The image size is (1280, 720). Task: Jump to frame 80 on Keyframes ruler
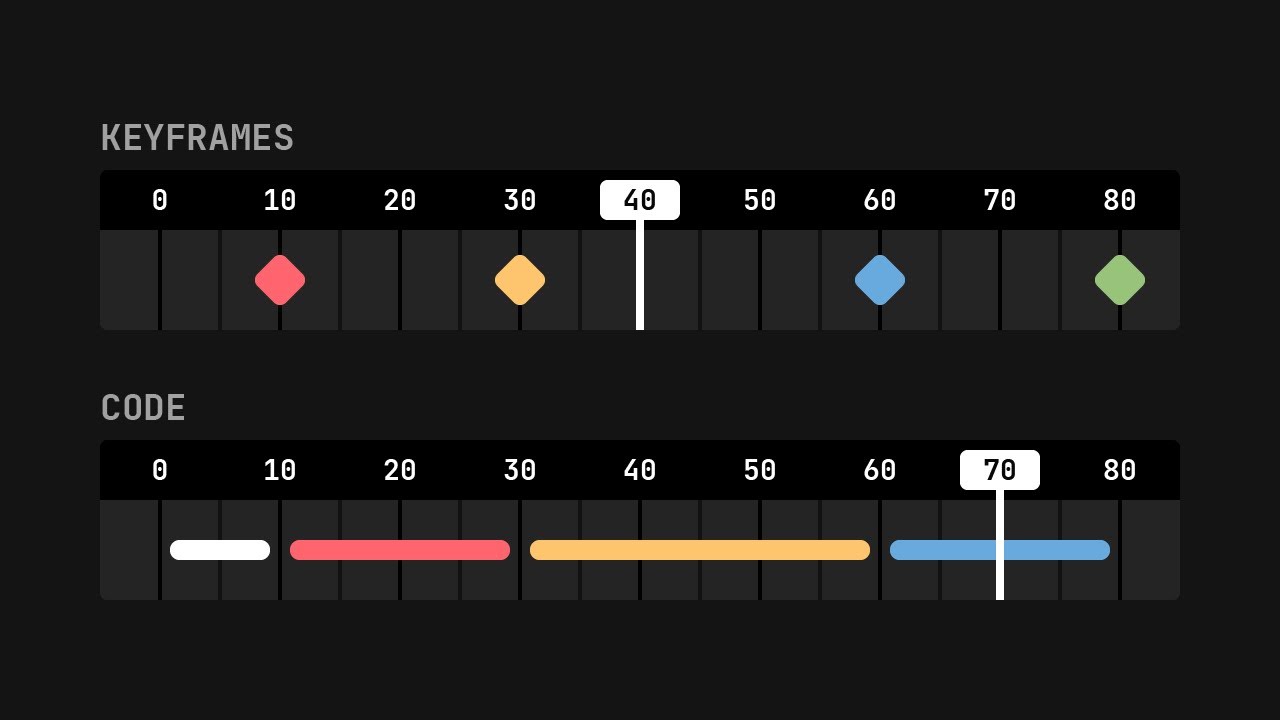point(1120,201)
